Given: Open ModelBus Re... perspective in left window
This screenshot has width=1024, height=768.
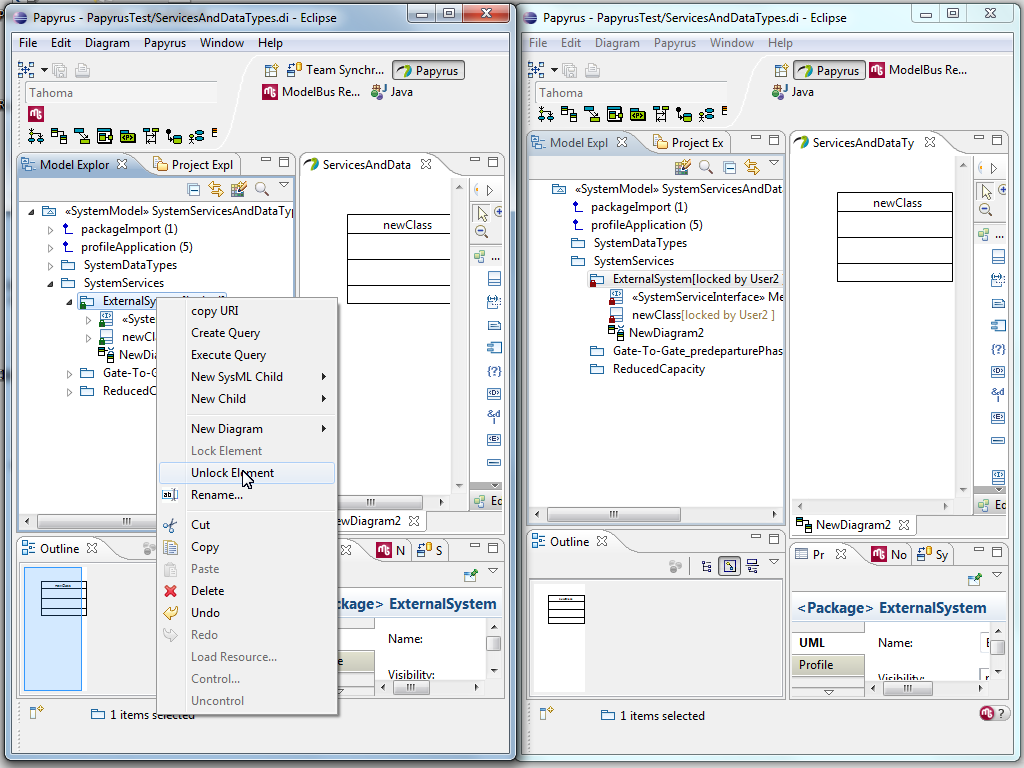Looking at the screenshot, I should pyautogui.click(x=312, y=92).
